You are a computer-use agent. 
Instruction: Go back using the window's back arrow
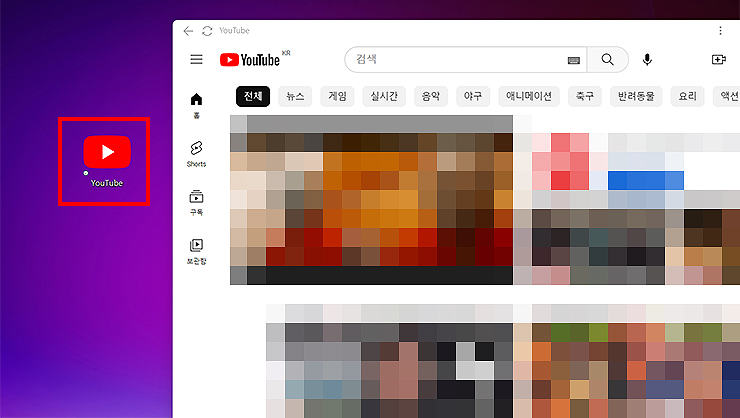[x=188, y=31]
